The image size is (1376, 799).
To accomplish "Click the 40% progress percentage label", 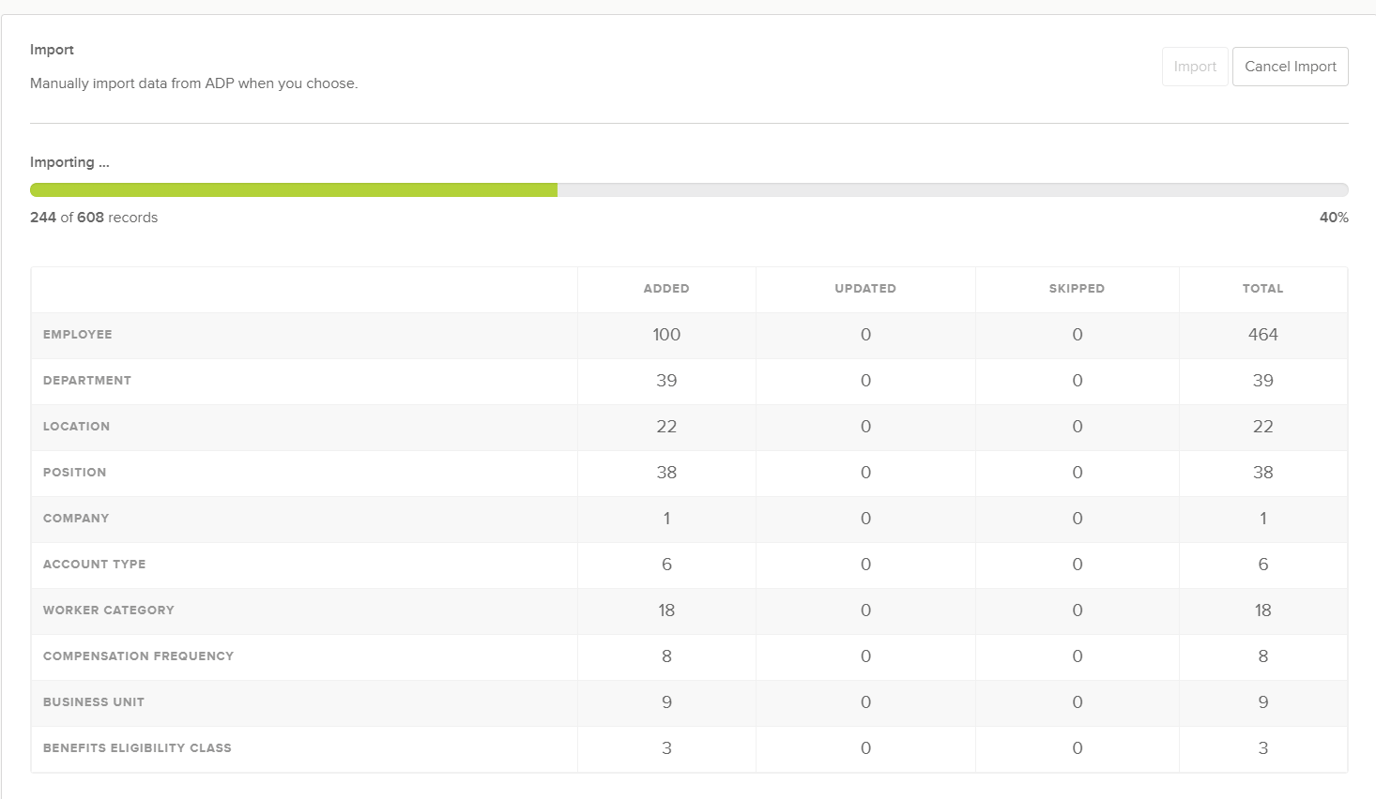I will click(x=1334, y=217).
